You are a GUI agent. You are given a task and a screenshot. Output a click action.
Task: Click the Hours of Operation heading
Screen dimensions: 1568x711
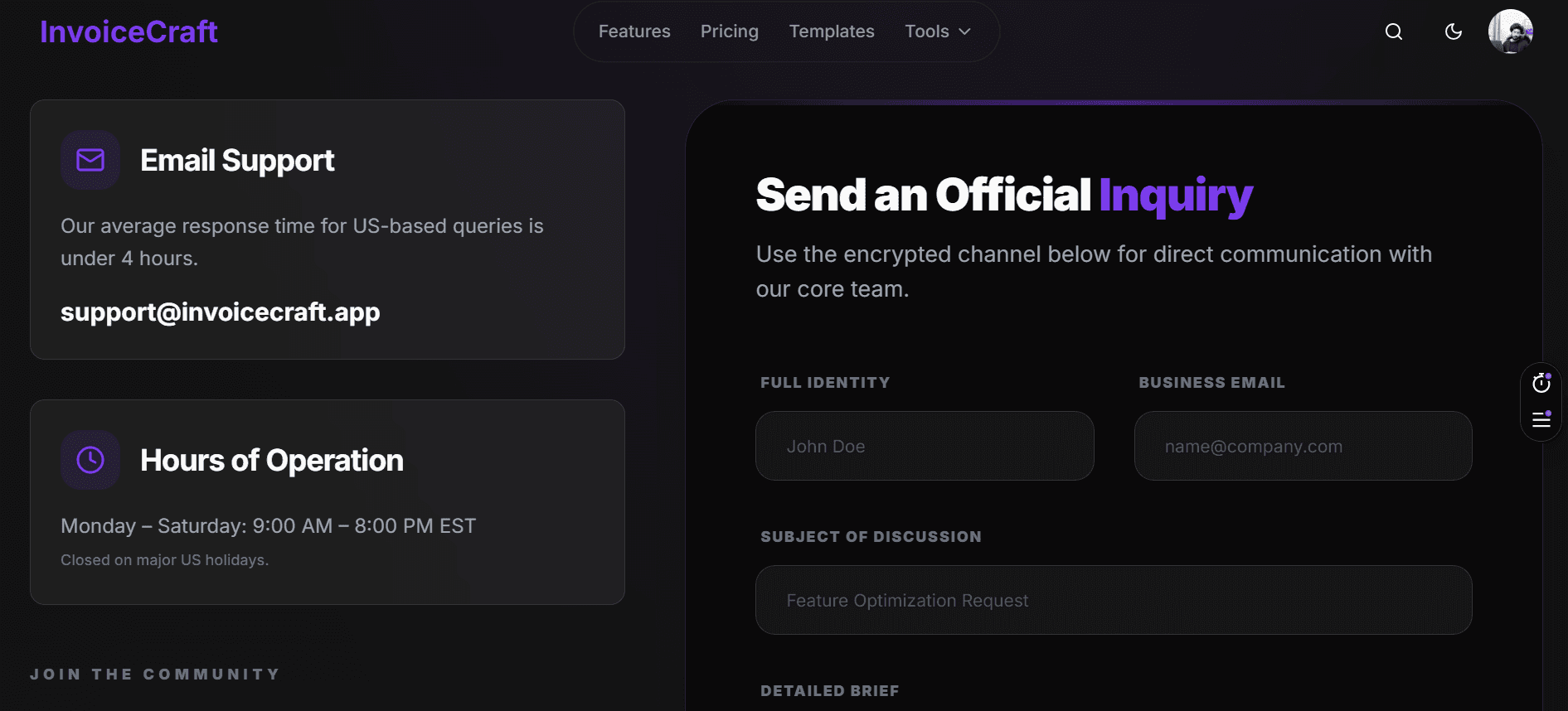click(x=272, y=460)
